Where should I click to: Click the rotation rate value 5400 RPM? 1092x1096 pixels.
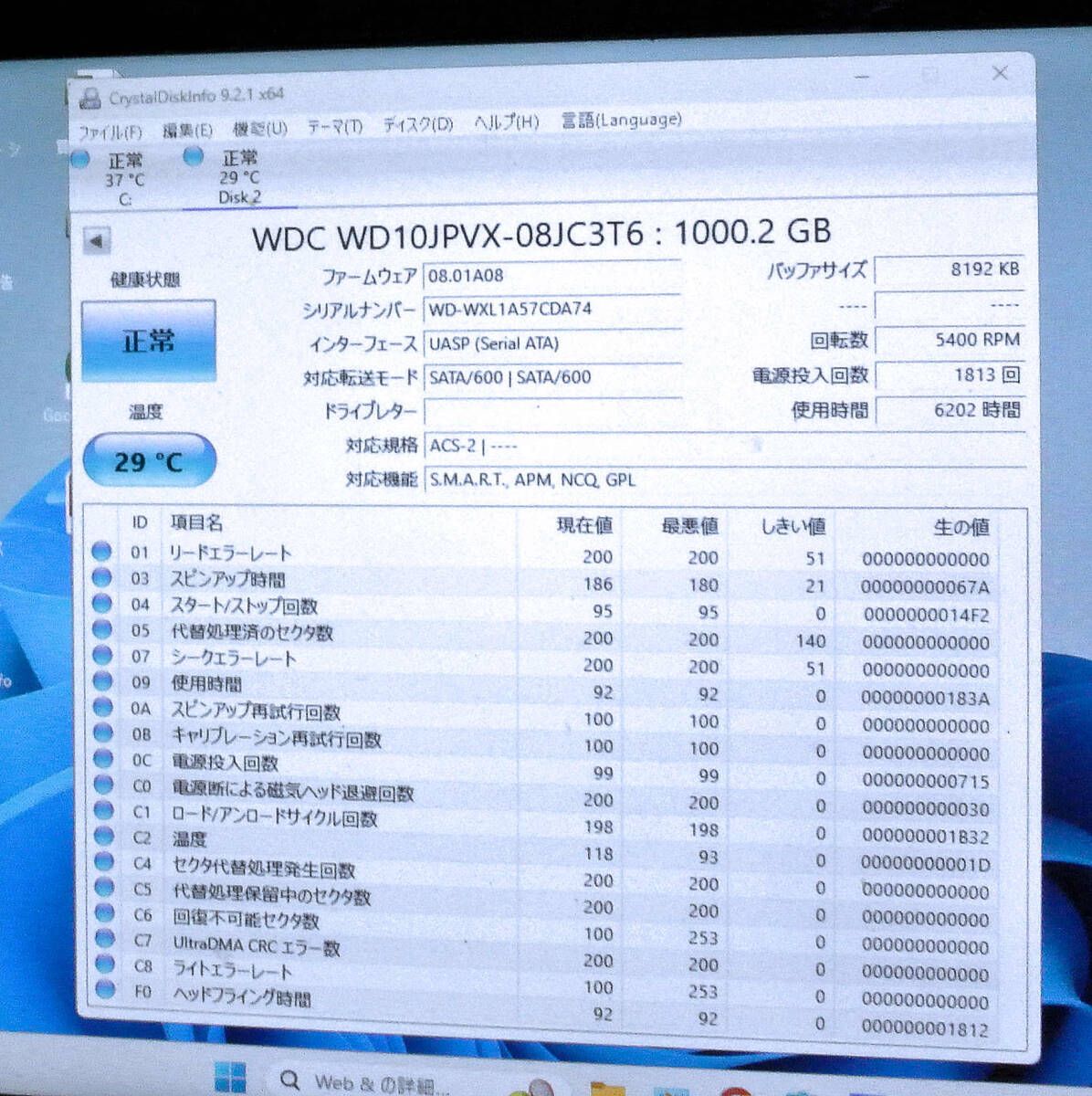[949, 340]
